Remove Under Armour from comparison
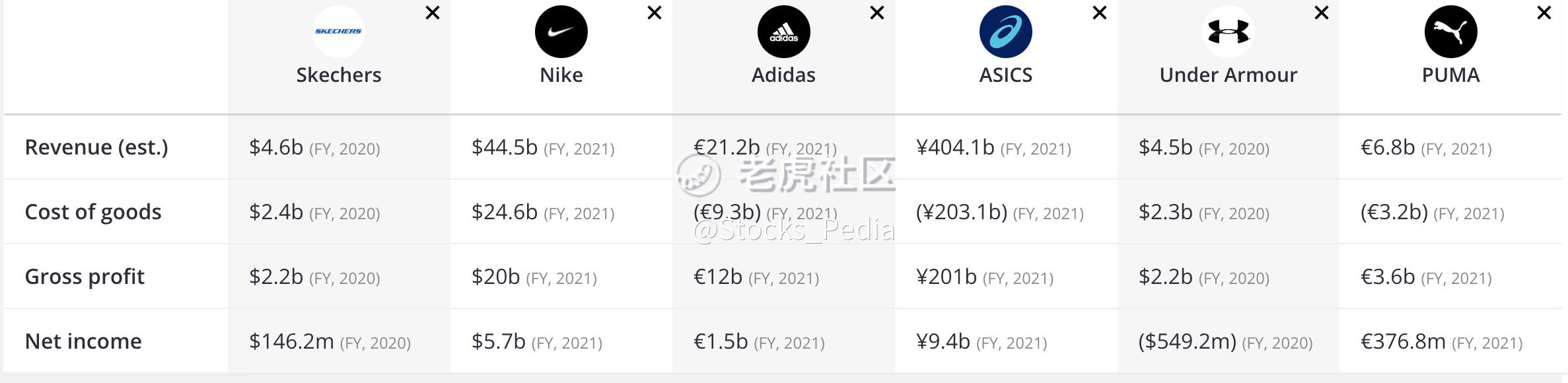 tap(1322, 13)
